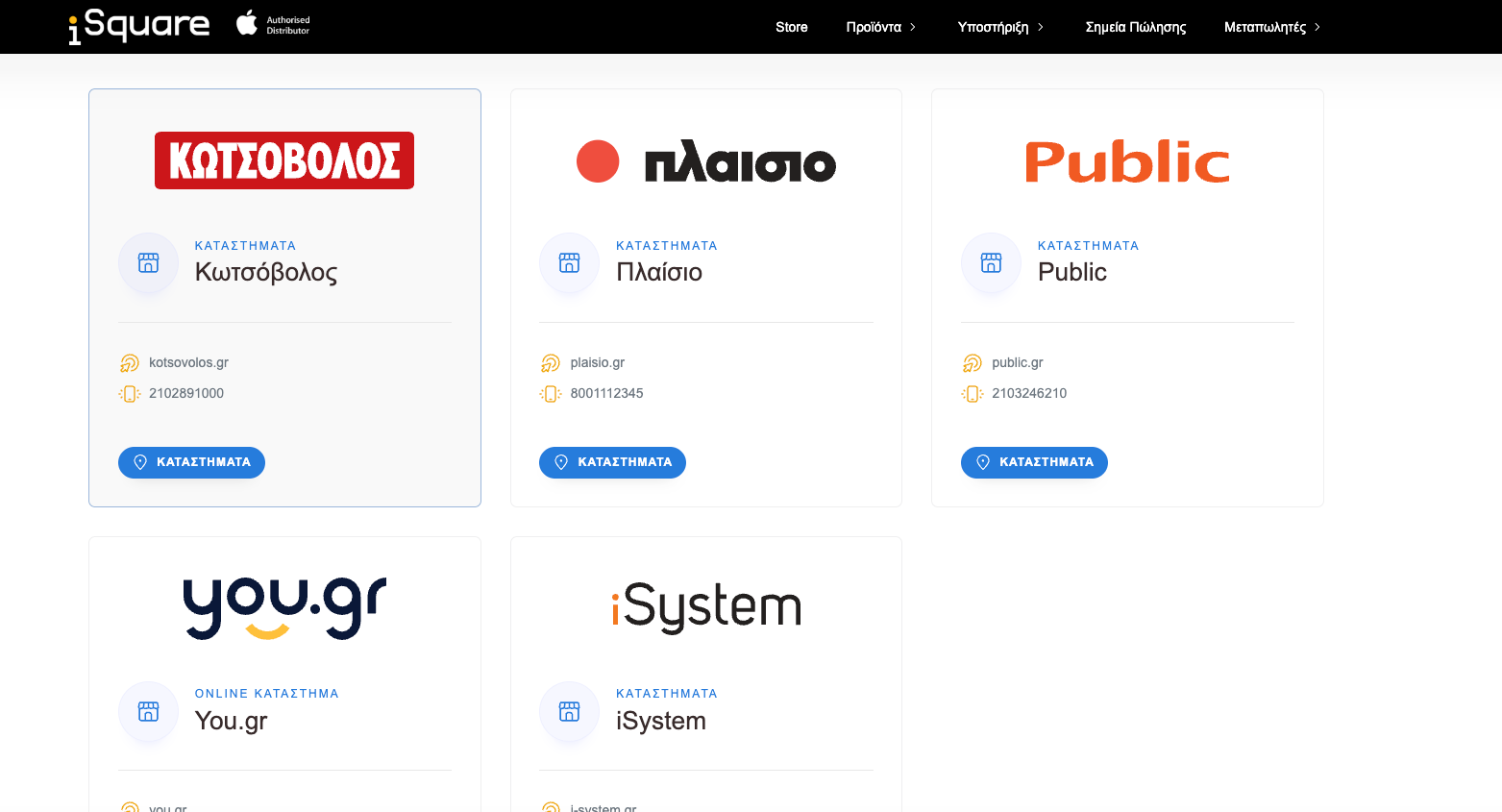1502x812 pixels.
Task: Click the you.gr logo image
Action: click(x=284, y=608)
